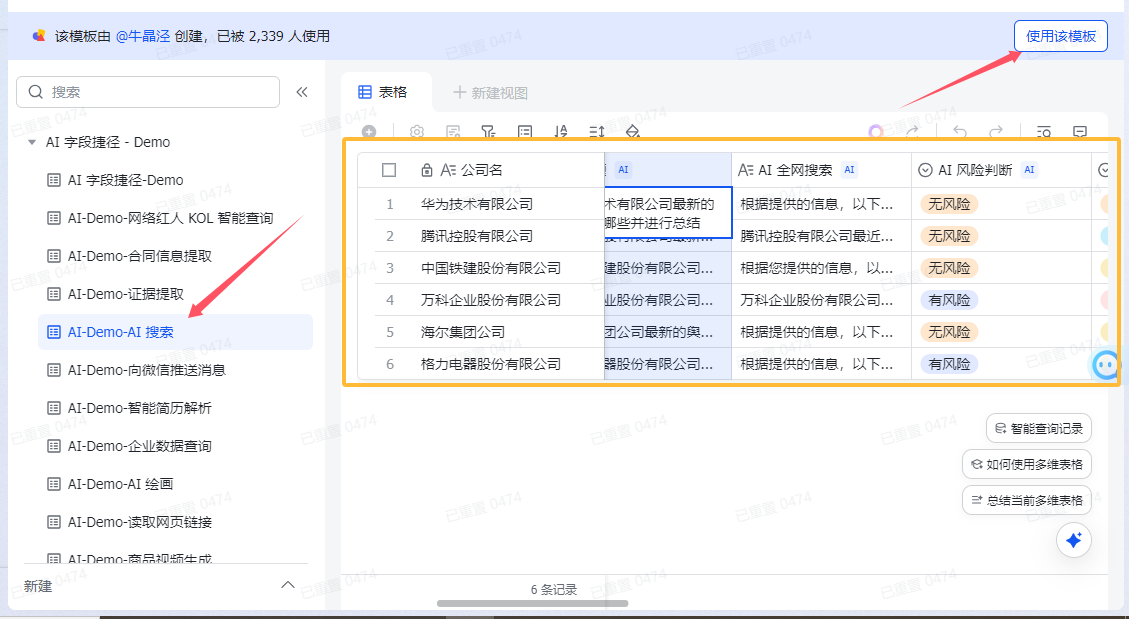The height and width of the screenshot is (619, 1129).
Task: Open AI-Demo-合同信息提取 table
Action: point(129,256)
